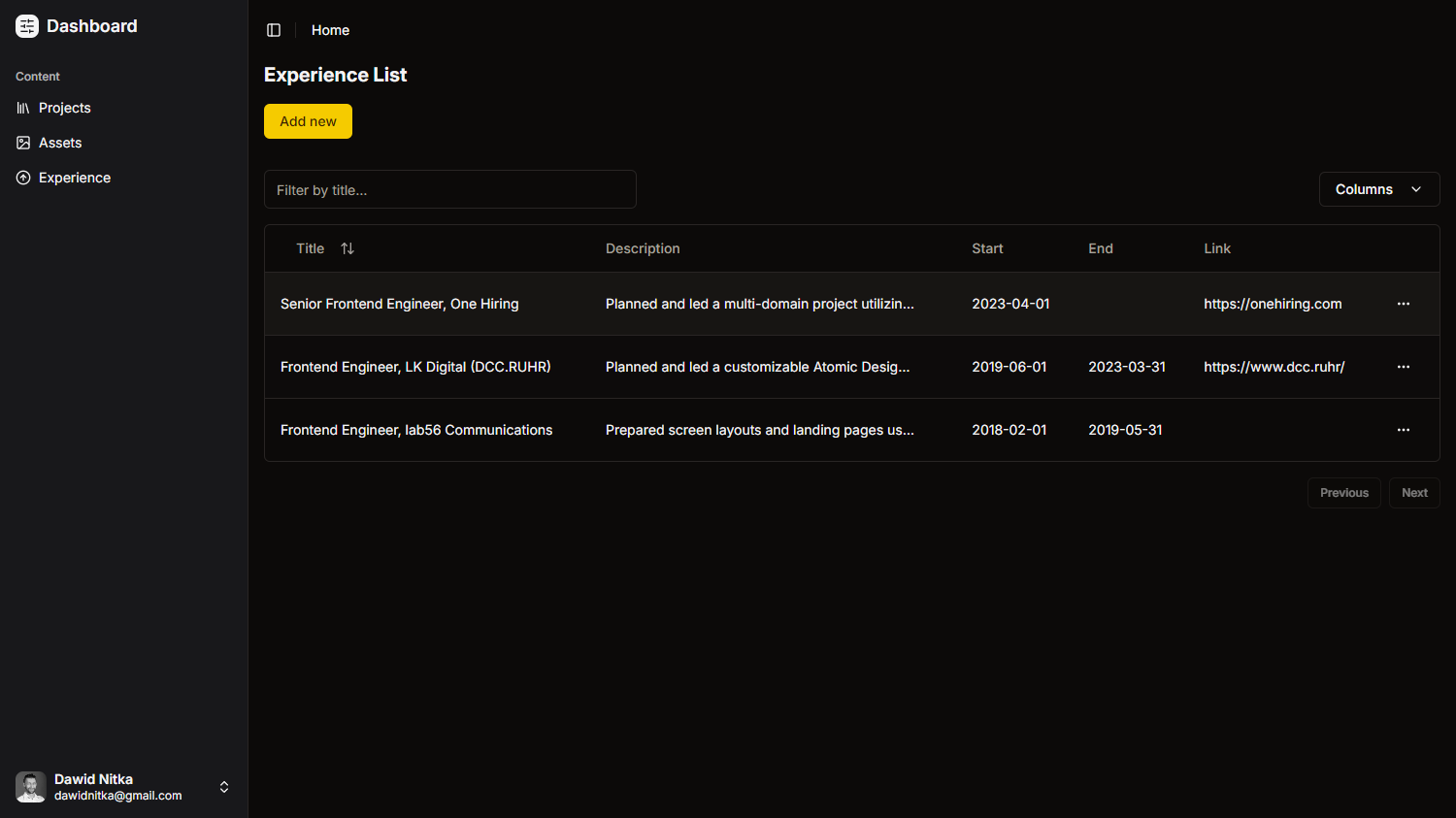Click the Dashboard logo icon
Screen dimensions: 1456x818
tap(27, 26)
